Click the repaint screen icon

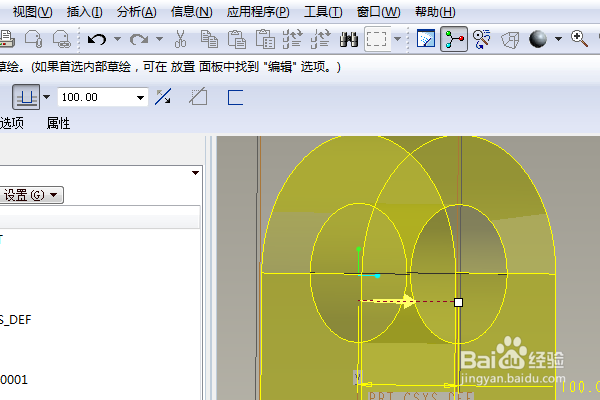coord(426,39)
